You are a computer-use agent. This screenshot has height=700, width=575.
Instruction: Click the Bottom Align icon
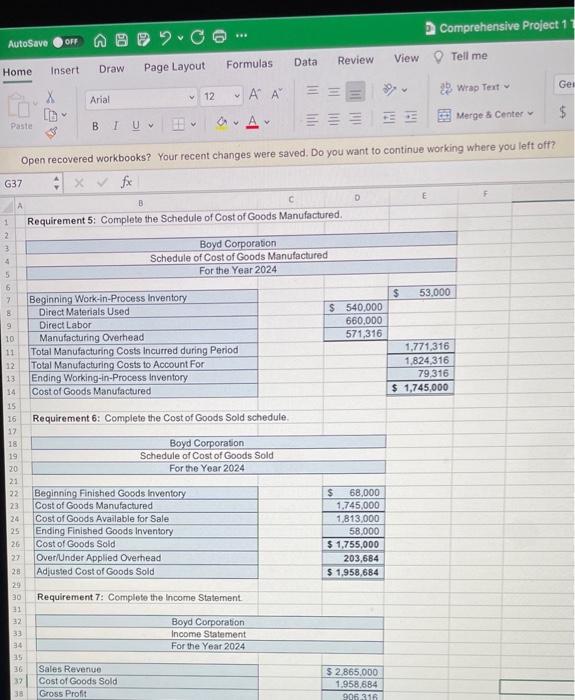click(355, 92)
